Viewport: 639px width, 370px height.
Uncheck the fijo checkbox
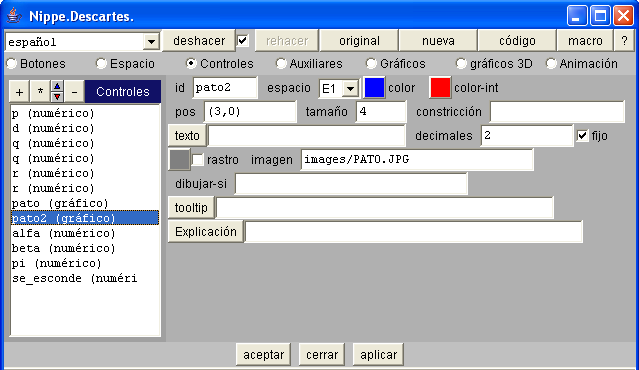[x=583, y=135]
